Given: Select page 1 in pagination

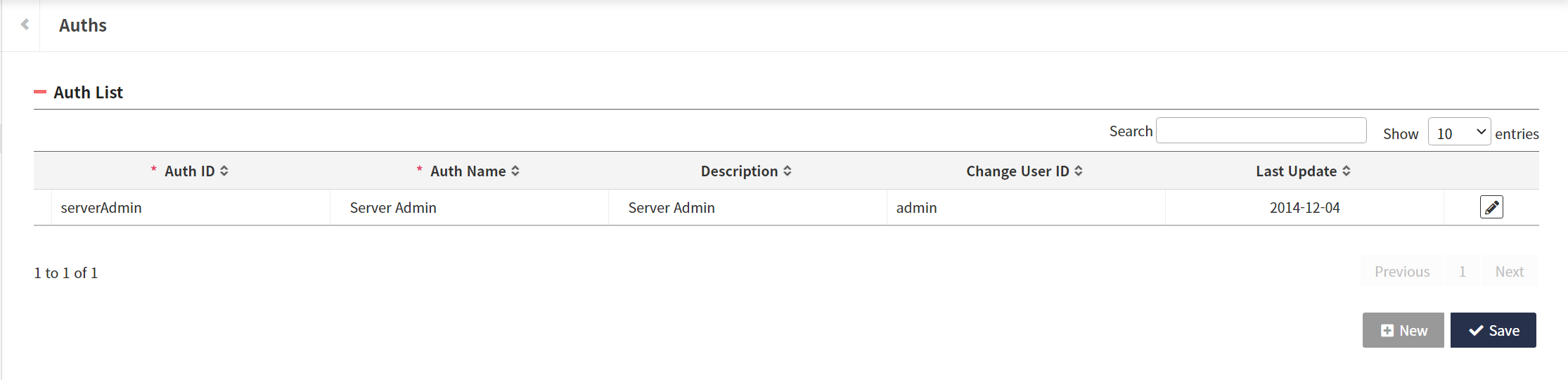Looking at the screenshot, I should pos(1463,272).
